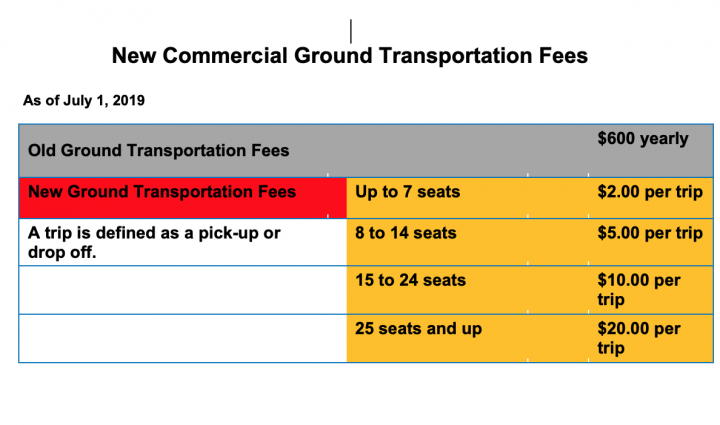Screen dimensions: 720x425
Task: Select the red 'New Ground Transportation Fees' cell
Action: [x=162, y=191]
